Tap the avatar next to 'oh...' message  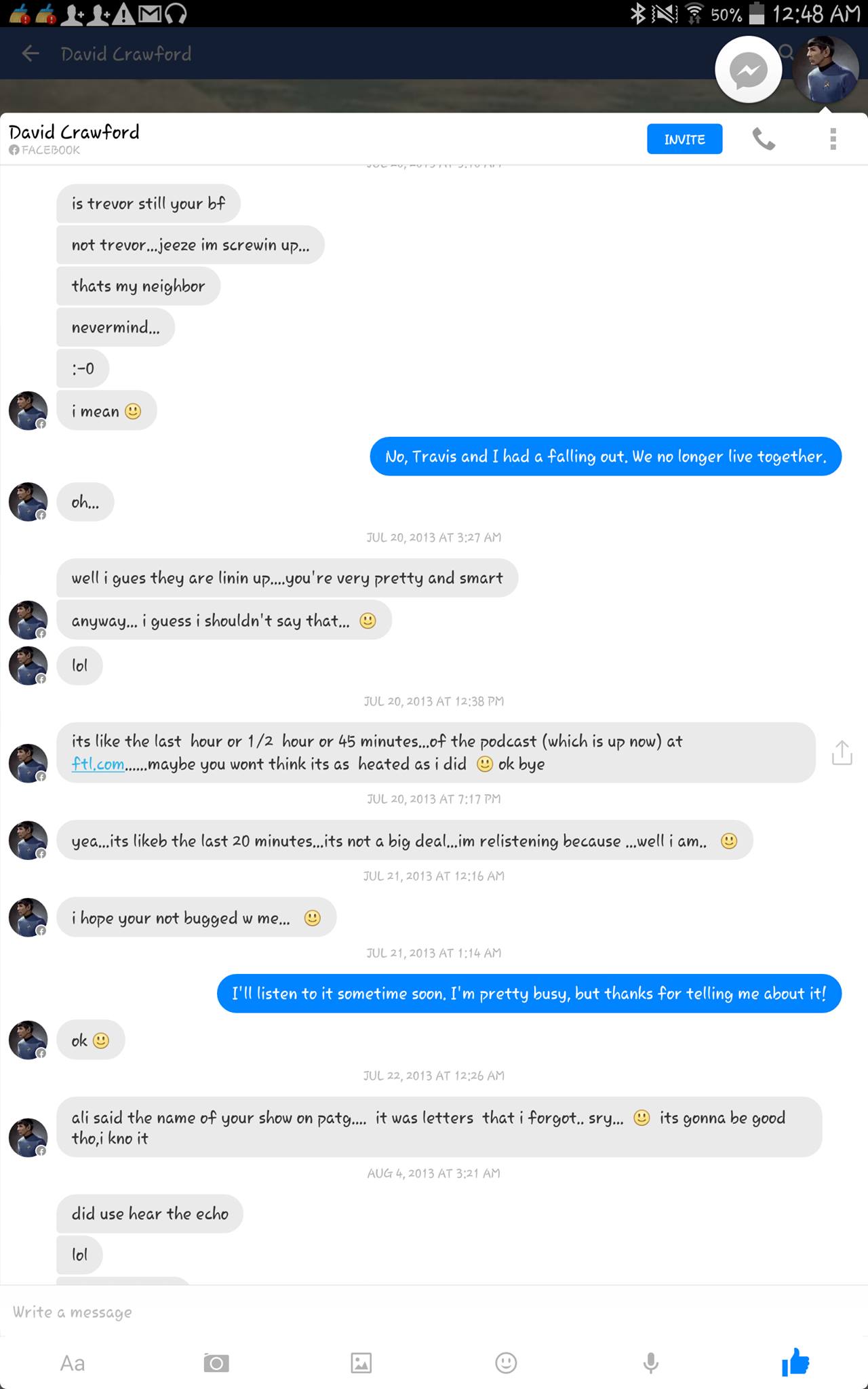pyautogui.click(x=28, y=502)
